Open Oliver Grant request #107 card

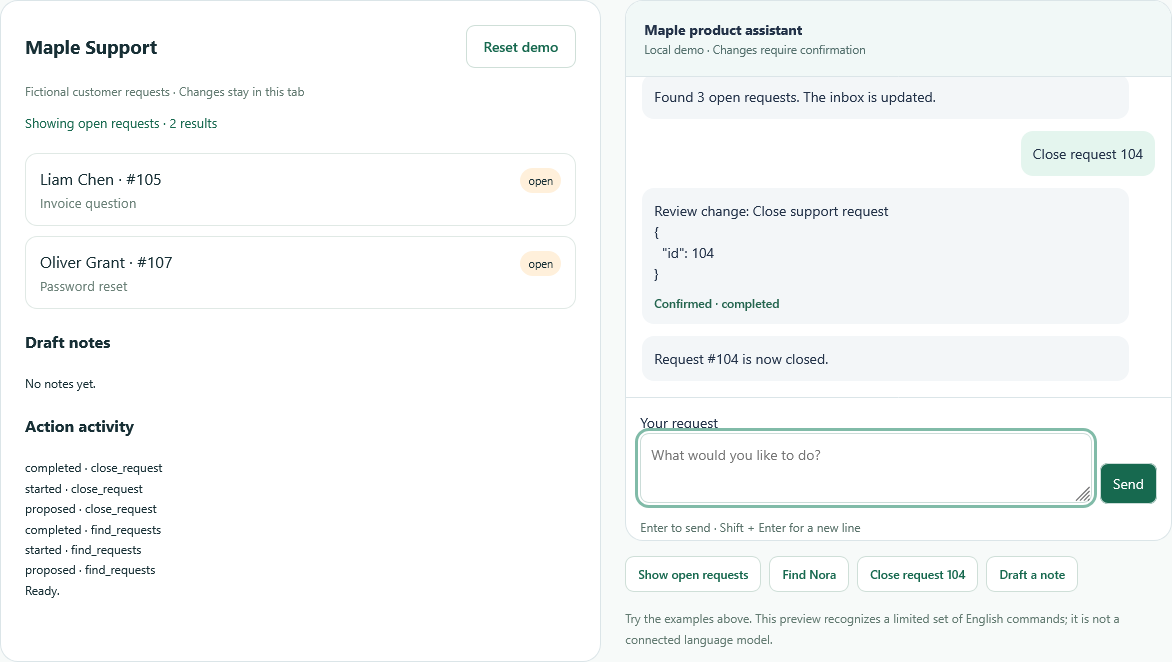300,273
